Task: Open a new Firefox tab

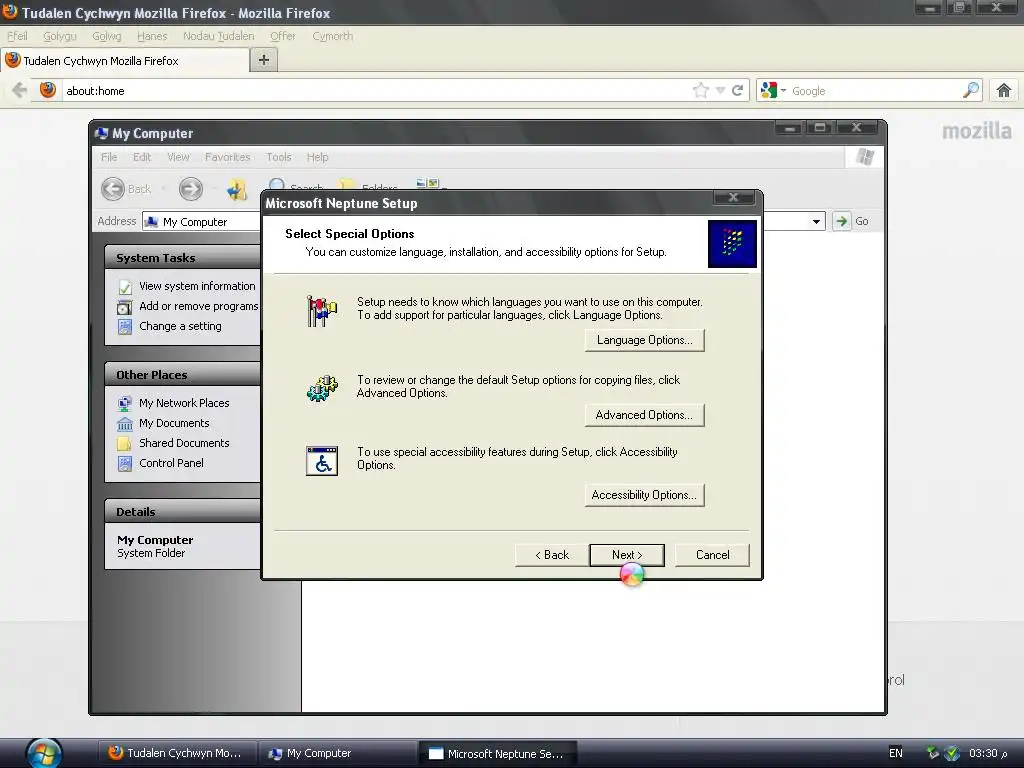Action: [x=264, y=60]
